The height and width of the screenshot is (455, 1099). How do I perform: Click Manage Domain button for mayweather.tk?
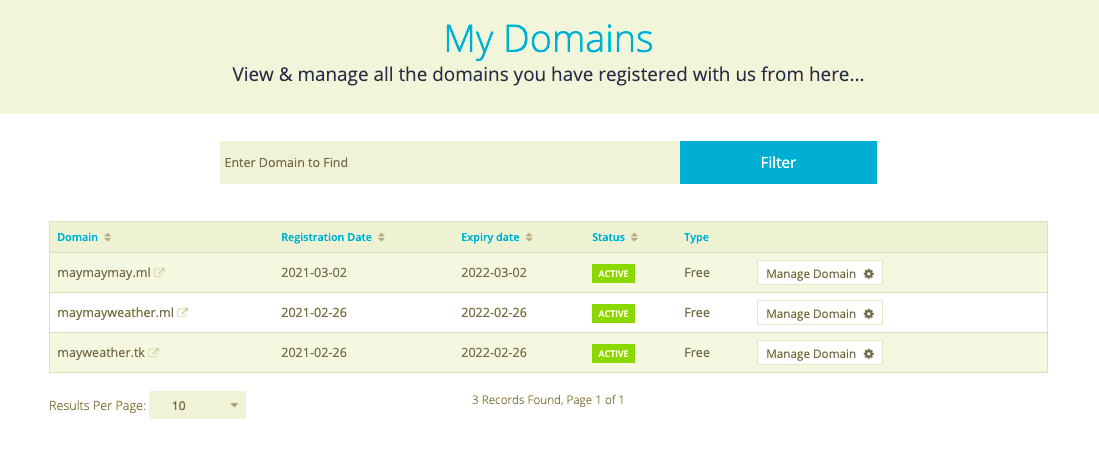(x=819, y=353)
